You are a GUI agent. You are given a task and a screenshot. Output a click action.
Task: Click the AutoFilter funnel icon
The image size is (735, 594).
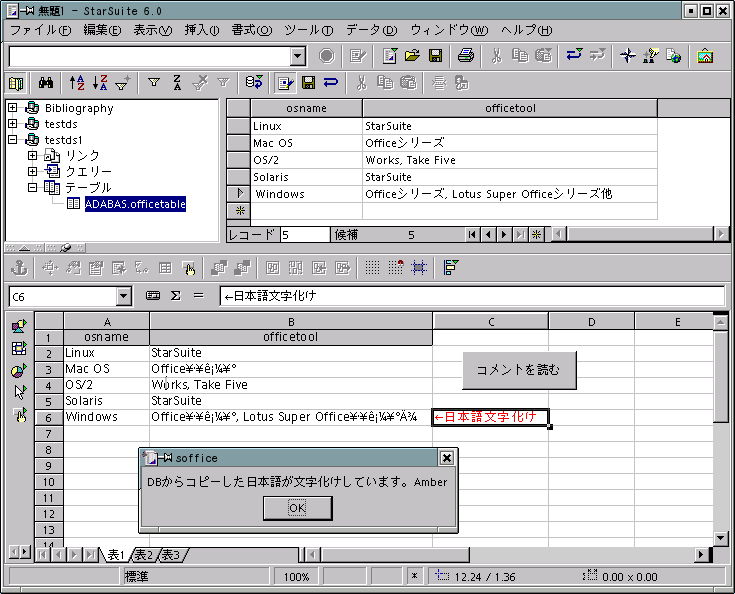click(154, 83)
